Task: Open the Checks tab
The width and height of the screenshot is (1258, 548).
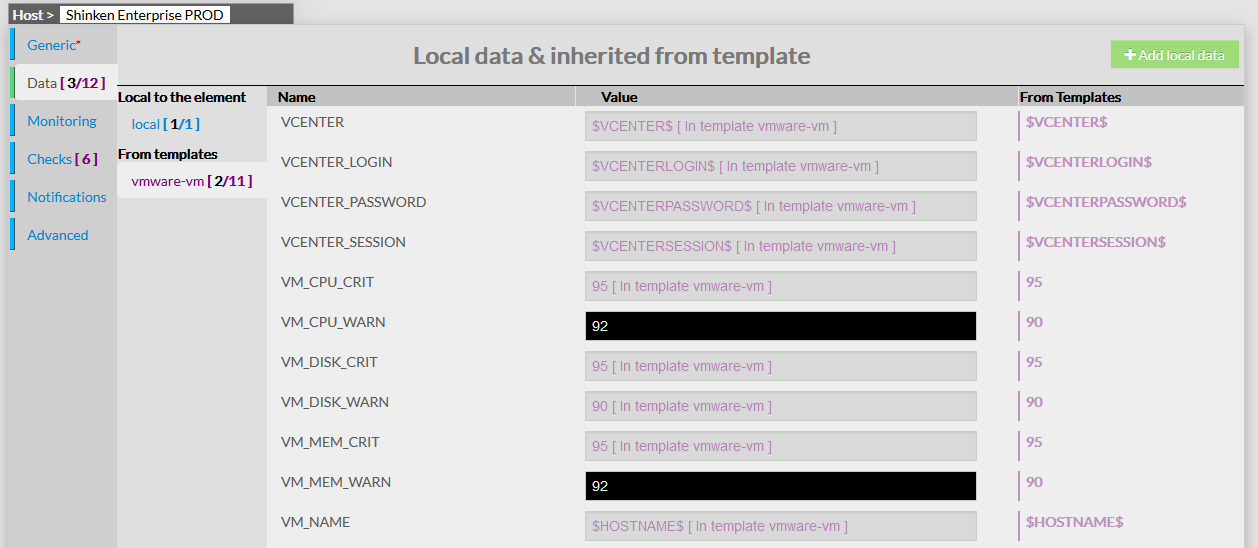Action: (x=62, y=159)
